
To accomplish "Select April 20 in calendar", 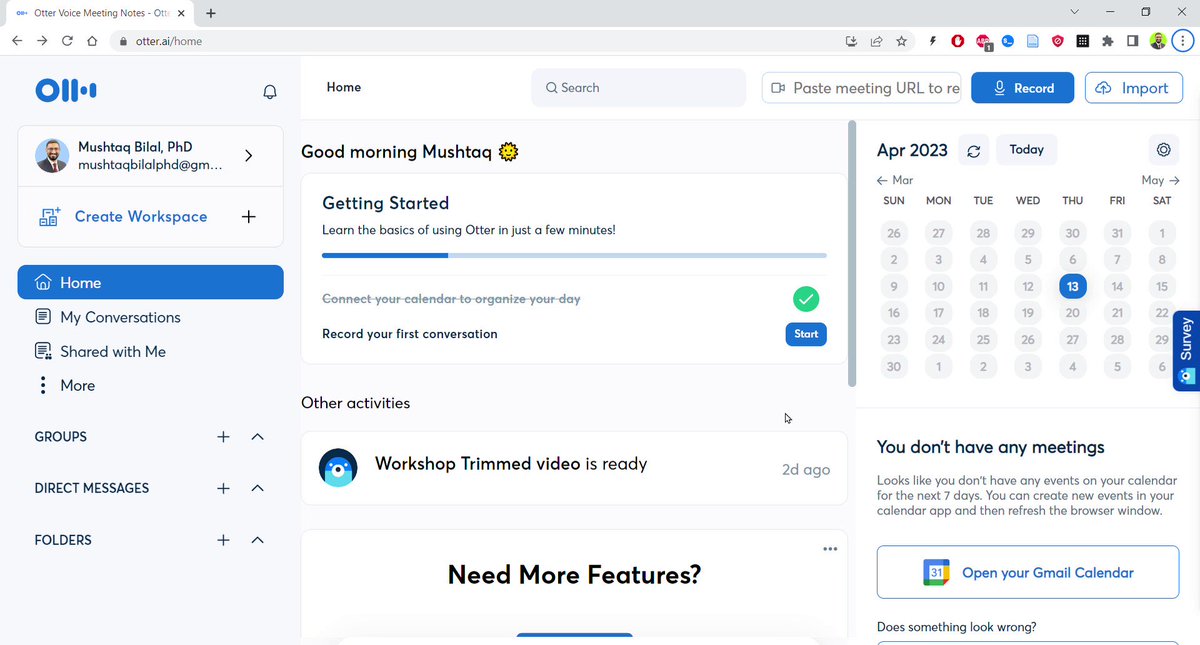I will coord(1072,313).
